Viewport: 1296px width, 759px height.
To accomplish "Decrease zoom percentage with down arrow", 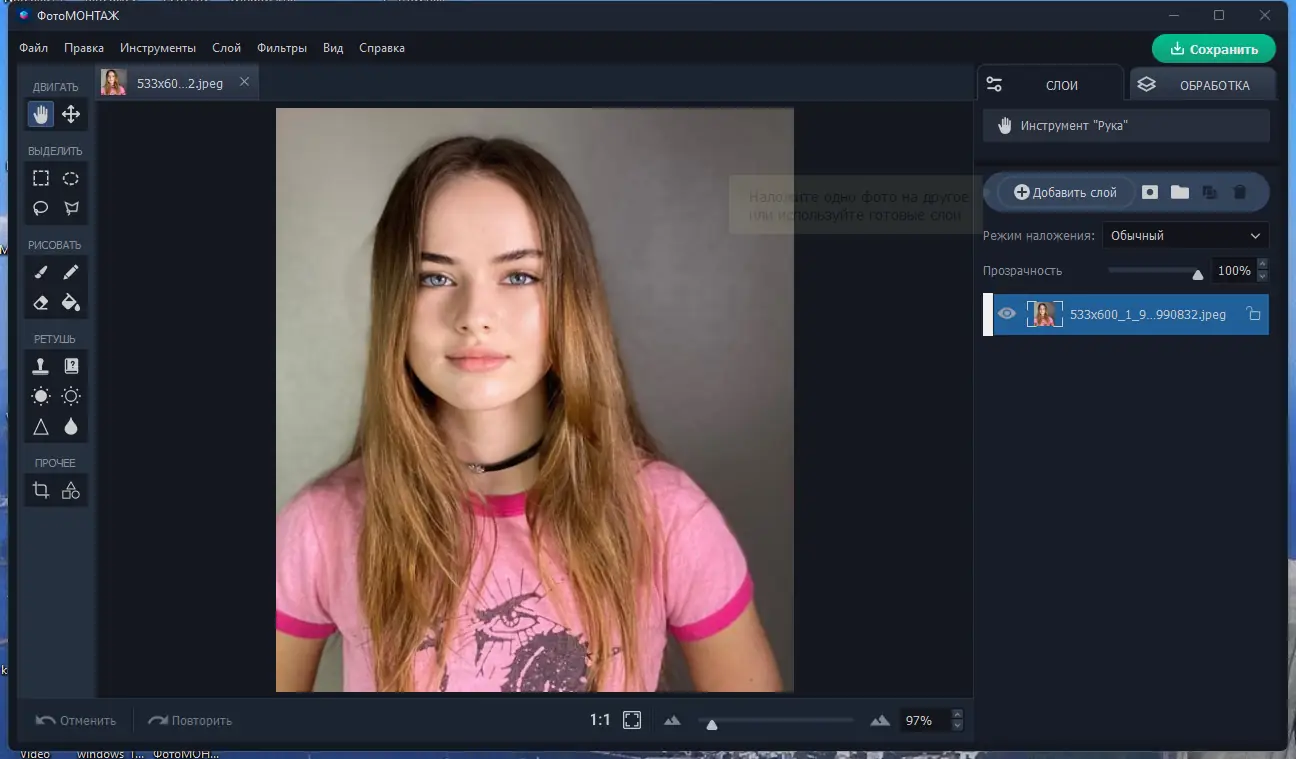I will [x=957, y=726].
